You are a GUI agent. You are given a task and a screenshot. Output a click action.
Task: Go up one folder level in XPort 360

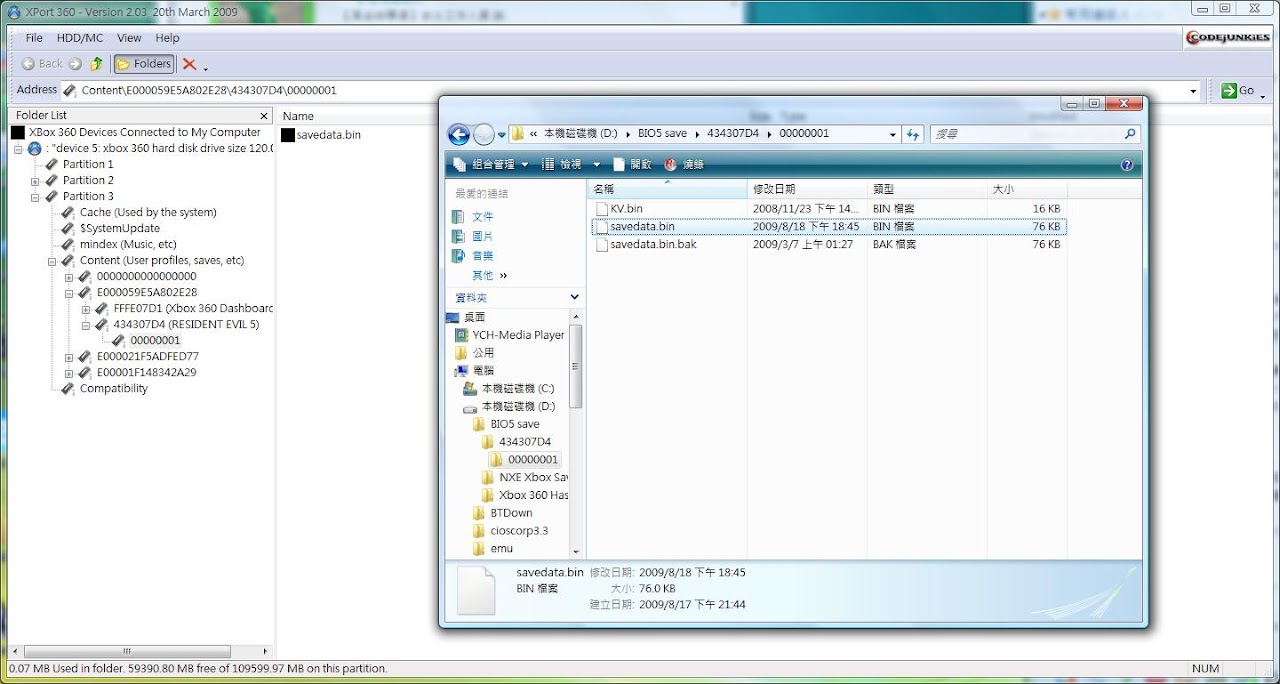(x=96, y=64)
